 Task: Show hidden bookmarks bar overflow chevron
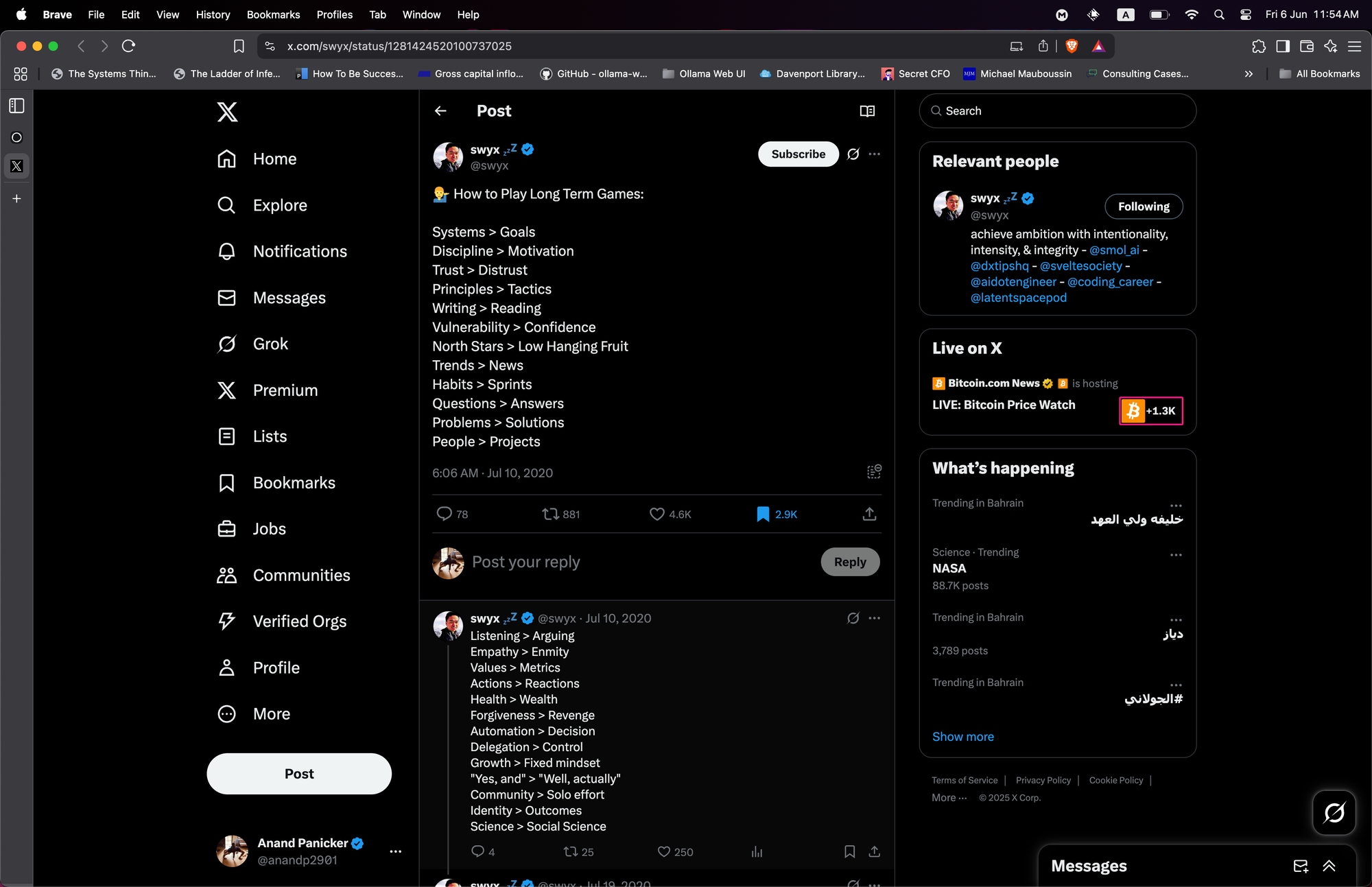coord(1249,74)
